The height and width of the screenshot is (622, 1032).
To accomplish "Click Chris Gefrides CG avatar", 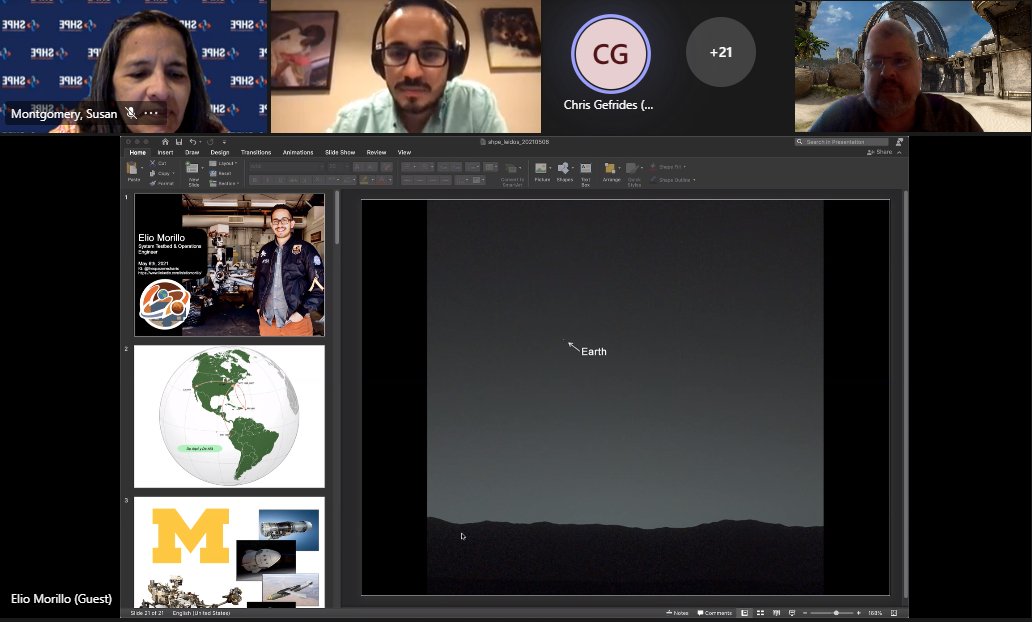I will point(611,54).
